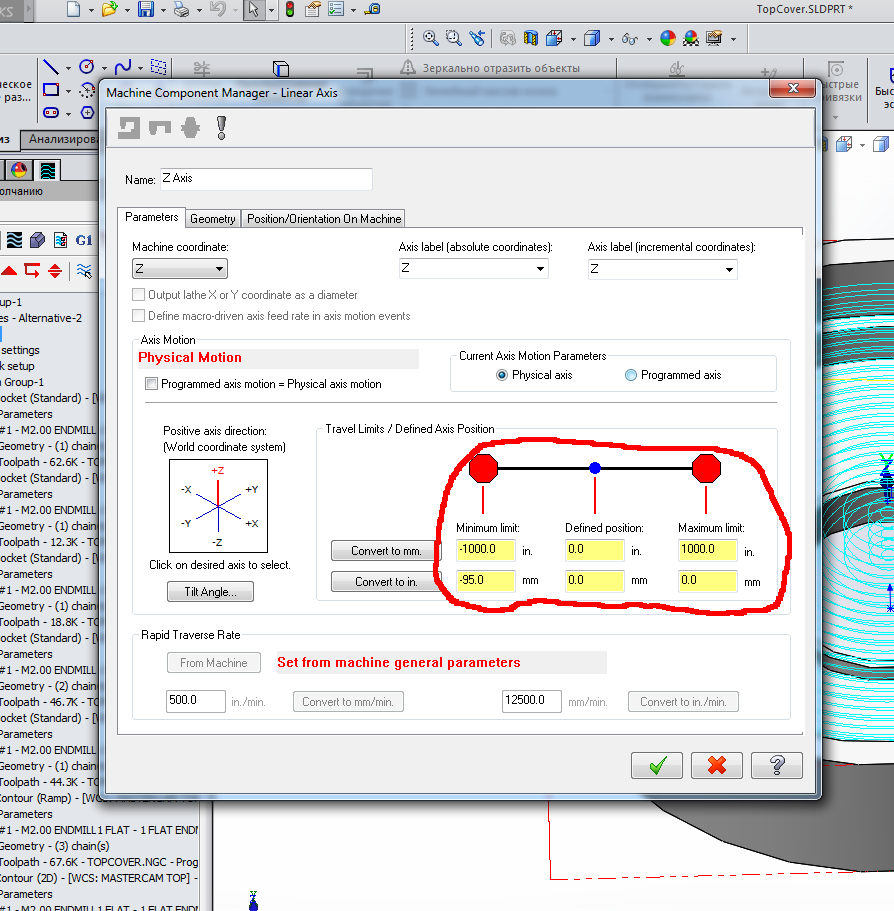Click the Tilt Angle button
Screen dimensions: 894x911
210,592
